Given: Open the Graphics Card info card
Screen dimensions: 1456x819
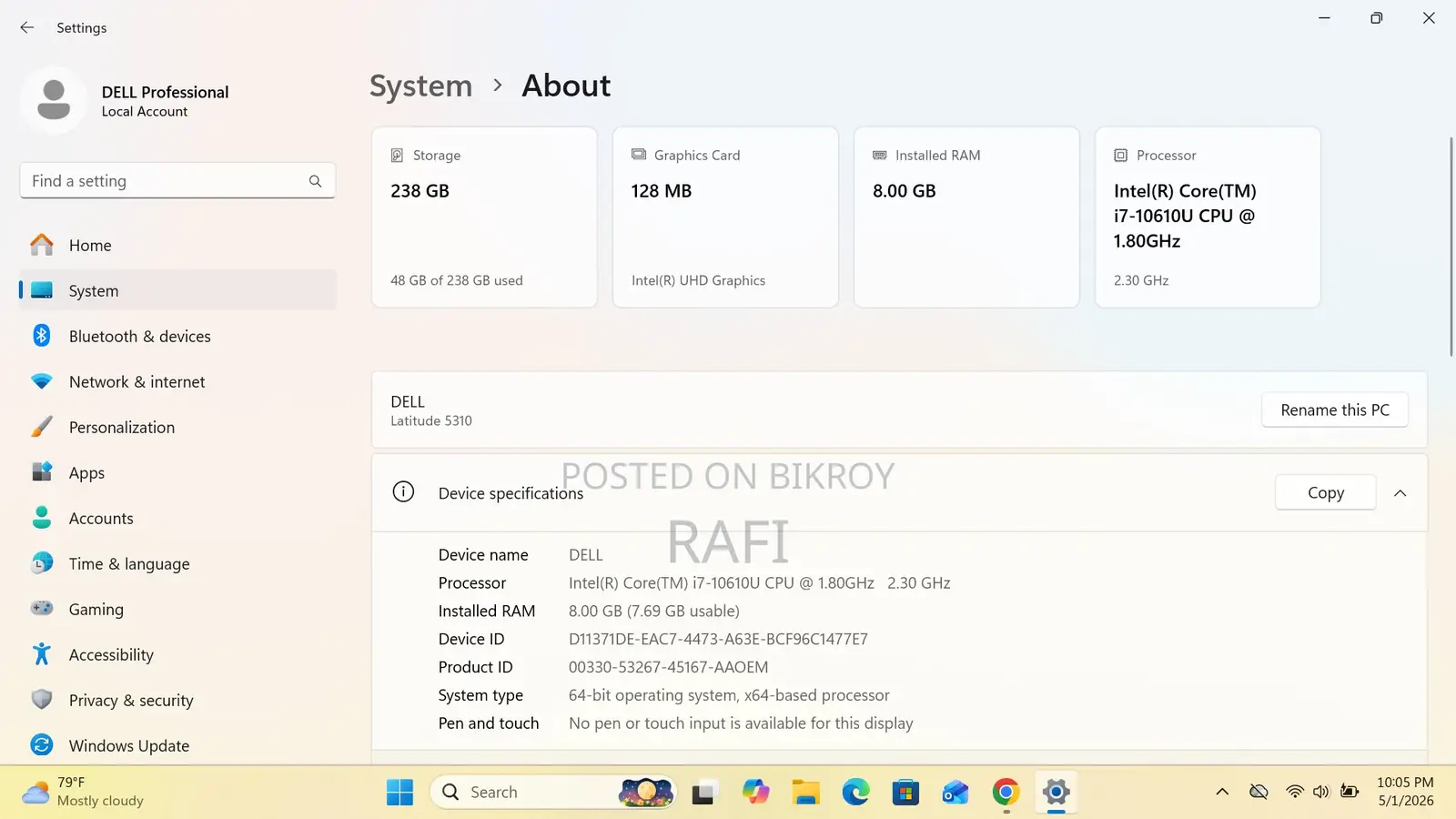Looking at the screenshot, I should [x=725, y=217].
